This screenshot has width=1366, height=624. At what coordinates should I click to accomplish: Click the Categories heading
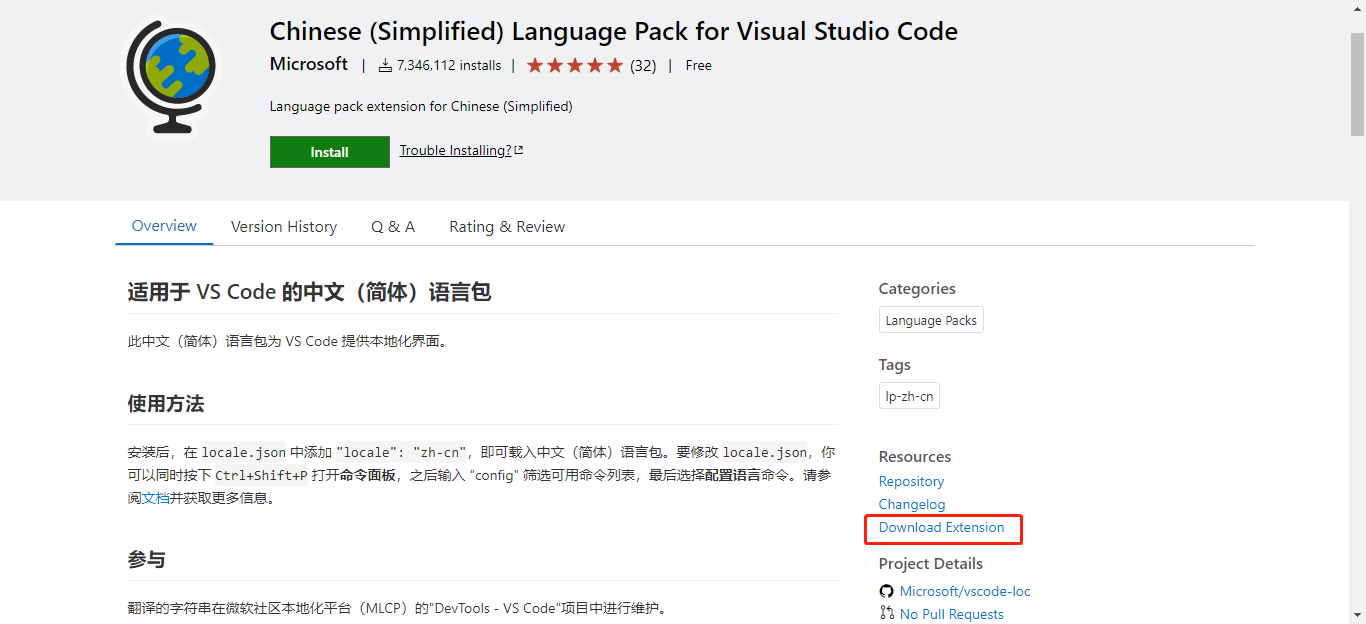point(917,288)
